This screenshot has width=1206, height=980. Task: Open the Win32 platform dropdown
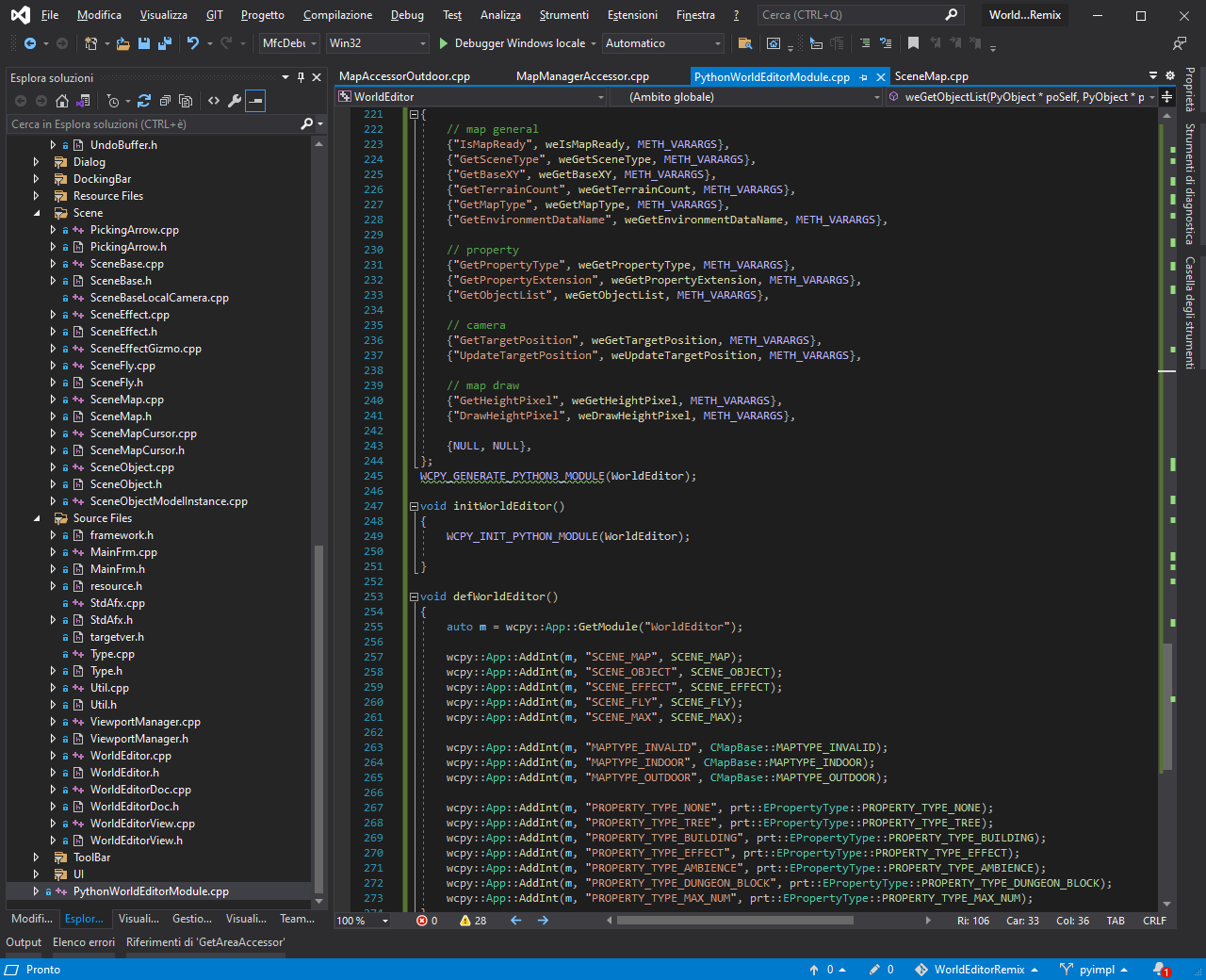click(x=377, y=42)
